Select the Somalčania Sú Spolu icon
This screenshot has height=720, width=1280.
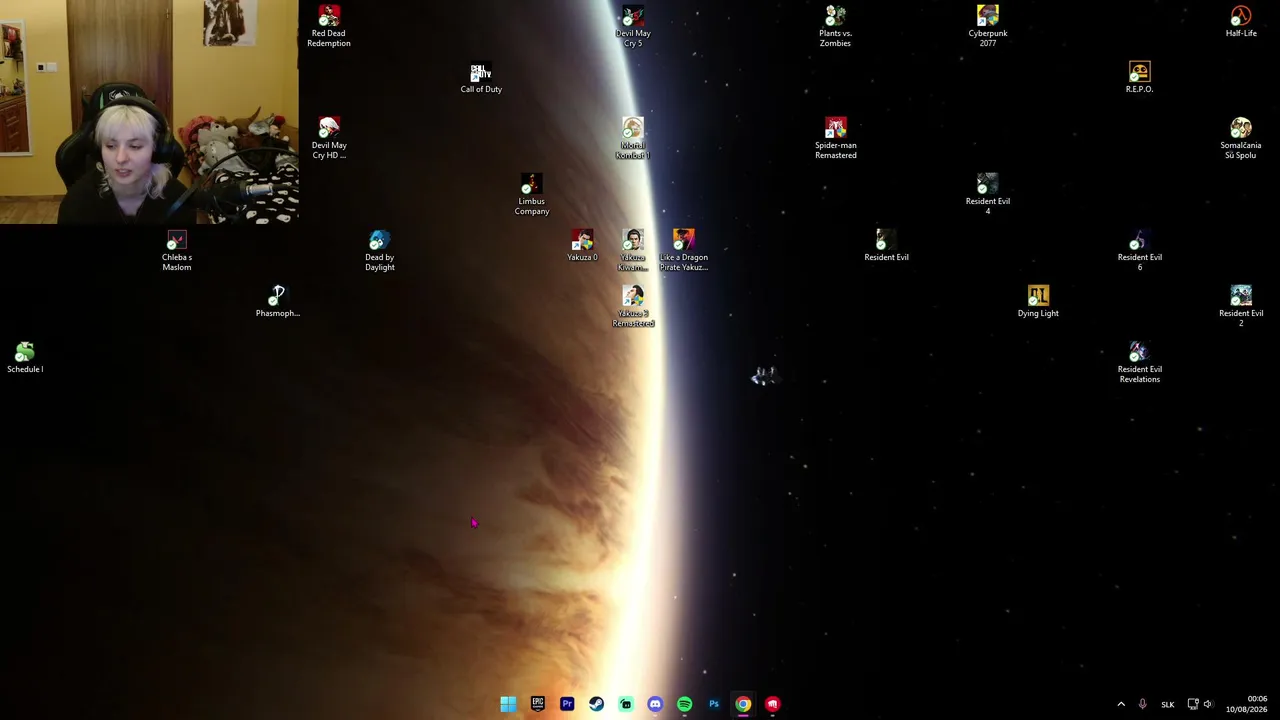tap(1241, 138)
